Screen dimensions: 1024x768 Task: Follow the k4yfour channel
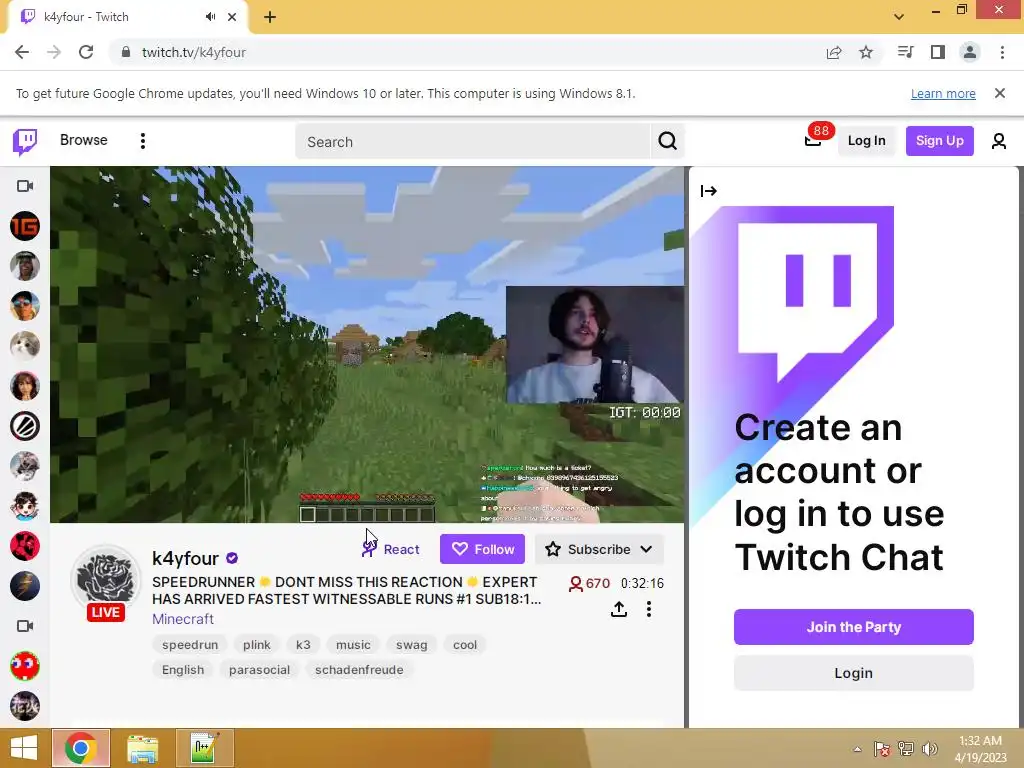pos(483,549)
